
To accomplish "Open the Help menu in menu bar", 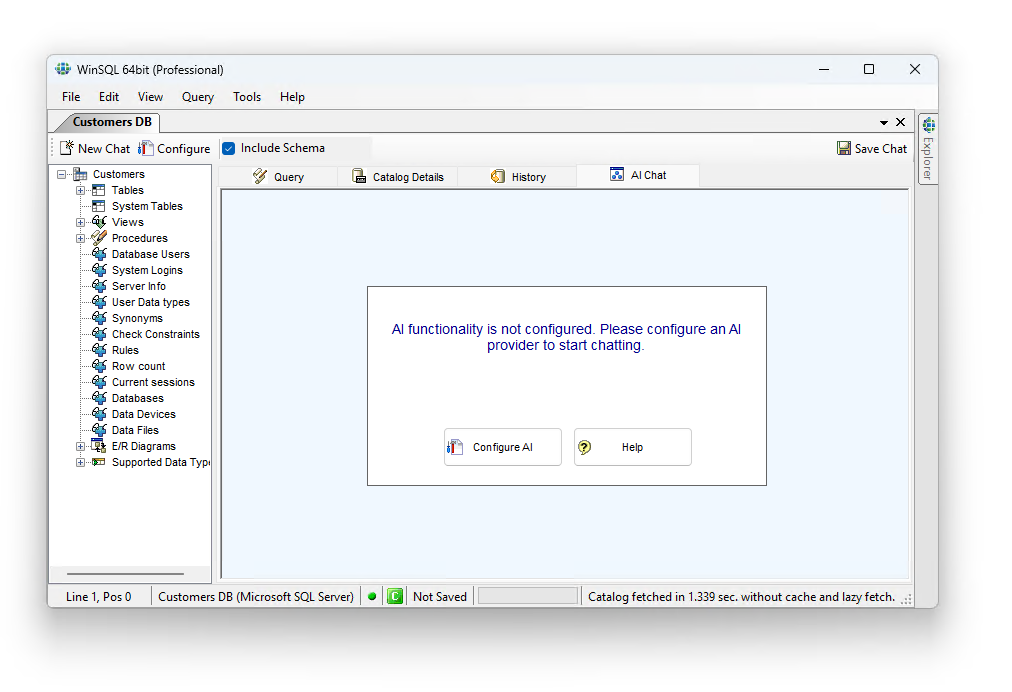I will tap(292, 97).
